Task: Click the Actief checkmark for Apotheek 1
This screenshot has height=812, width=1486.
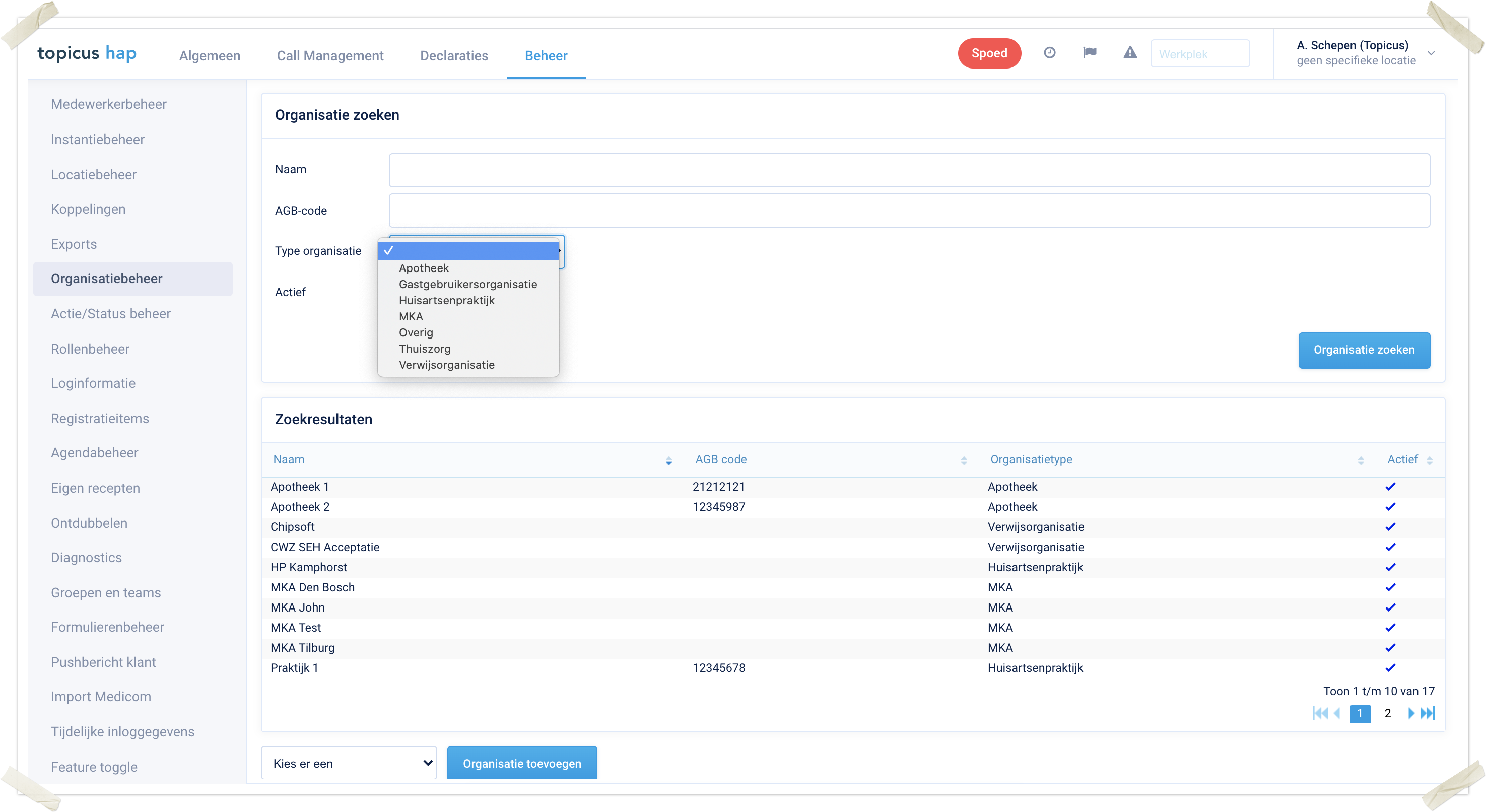Action: coord(1390,487)
